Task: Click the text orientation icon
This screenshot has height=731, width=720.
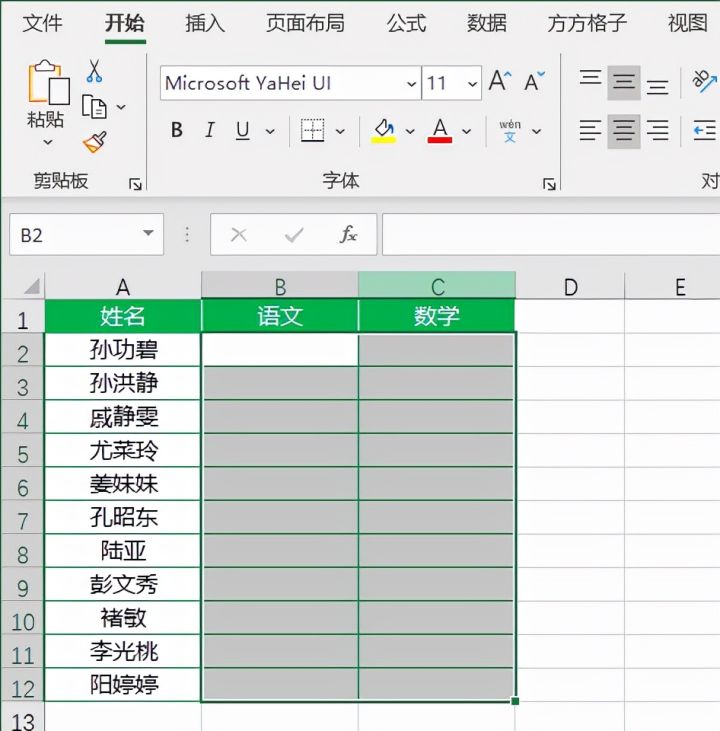Action: tap(704, 81)
